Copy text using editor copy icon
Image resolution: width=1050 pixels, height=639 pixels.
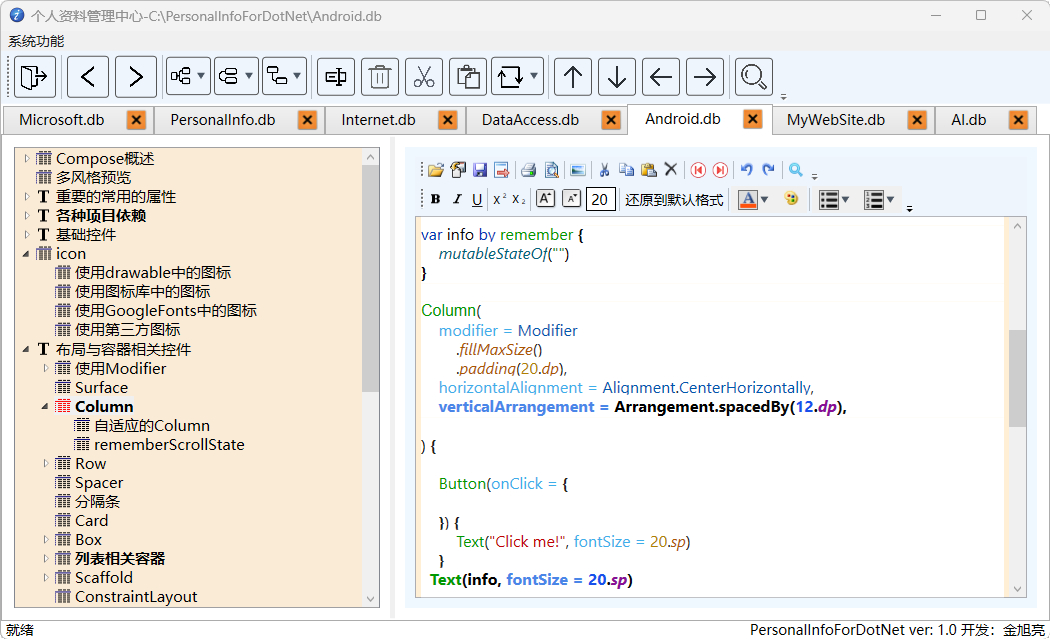[626, 170]
